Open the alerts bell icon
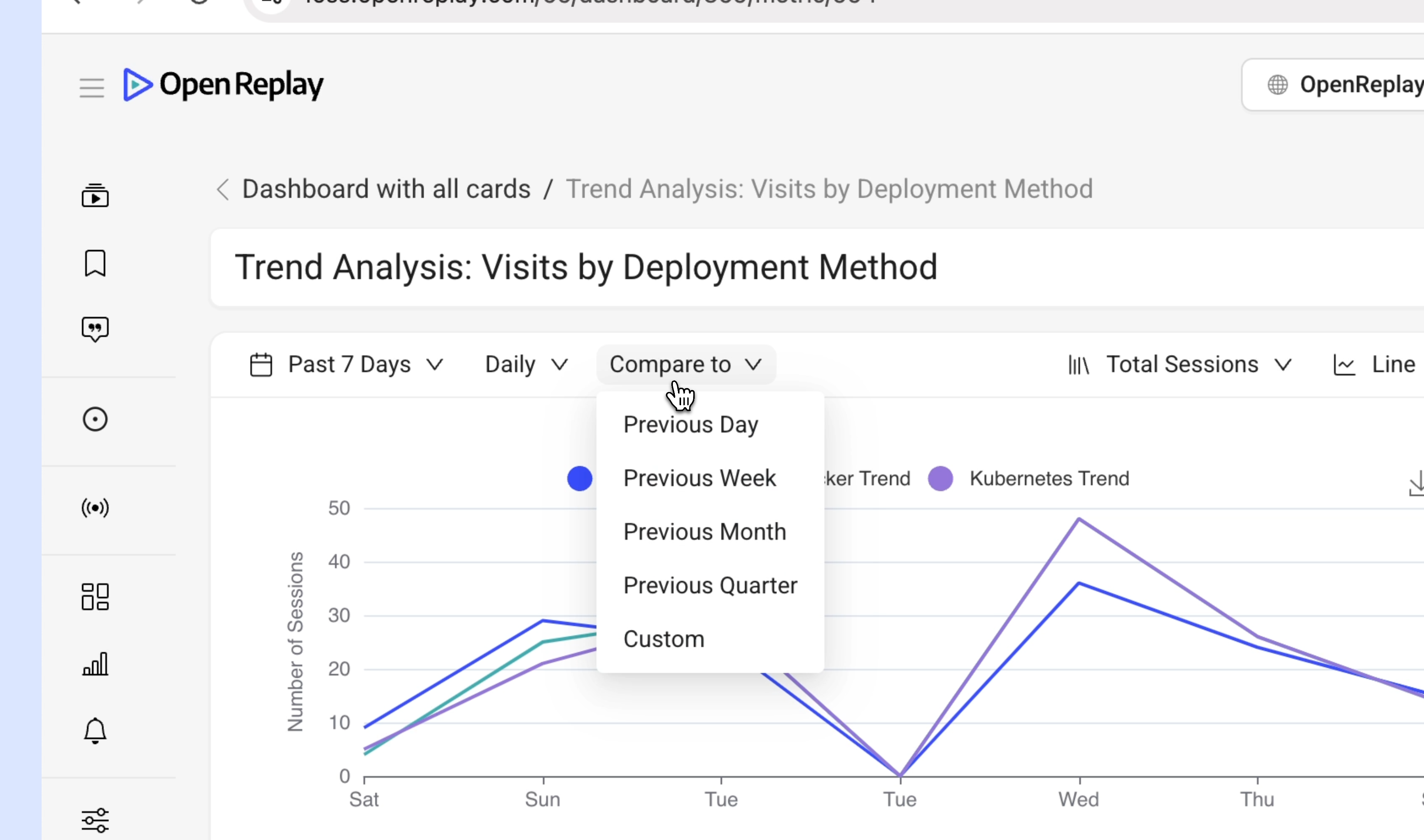Screen dimensions: 1424x840 click(95, 730)
